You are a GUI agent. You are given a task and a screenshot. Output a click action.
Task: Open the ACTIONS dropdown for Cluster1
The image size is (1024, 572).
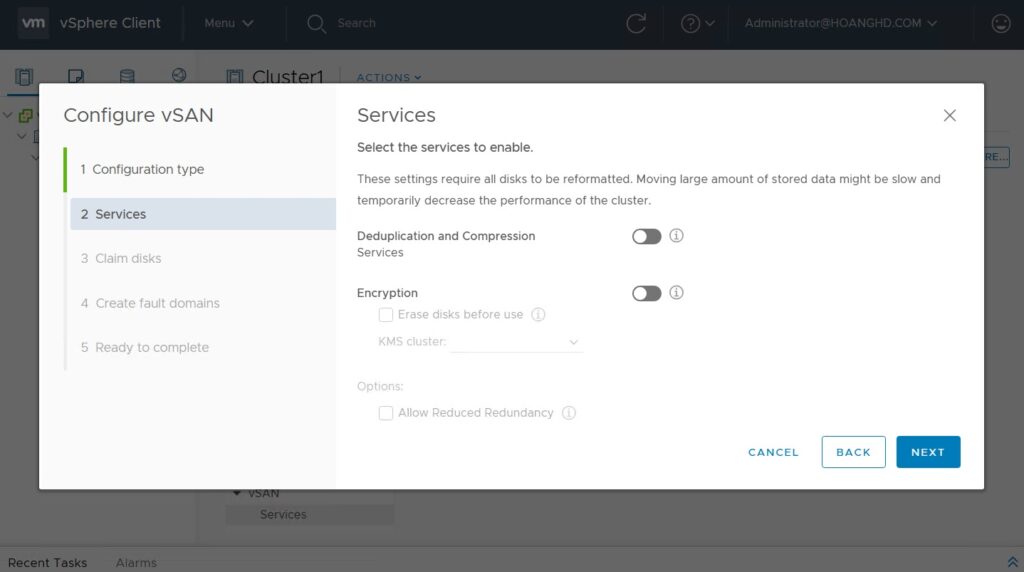click(x=389, y=78)
